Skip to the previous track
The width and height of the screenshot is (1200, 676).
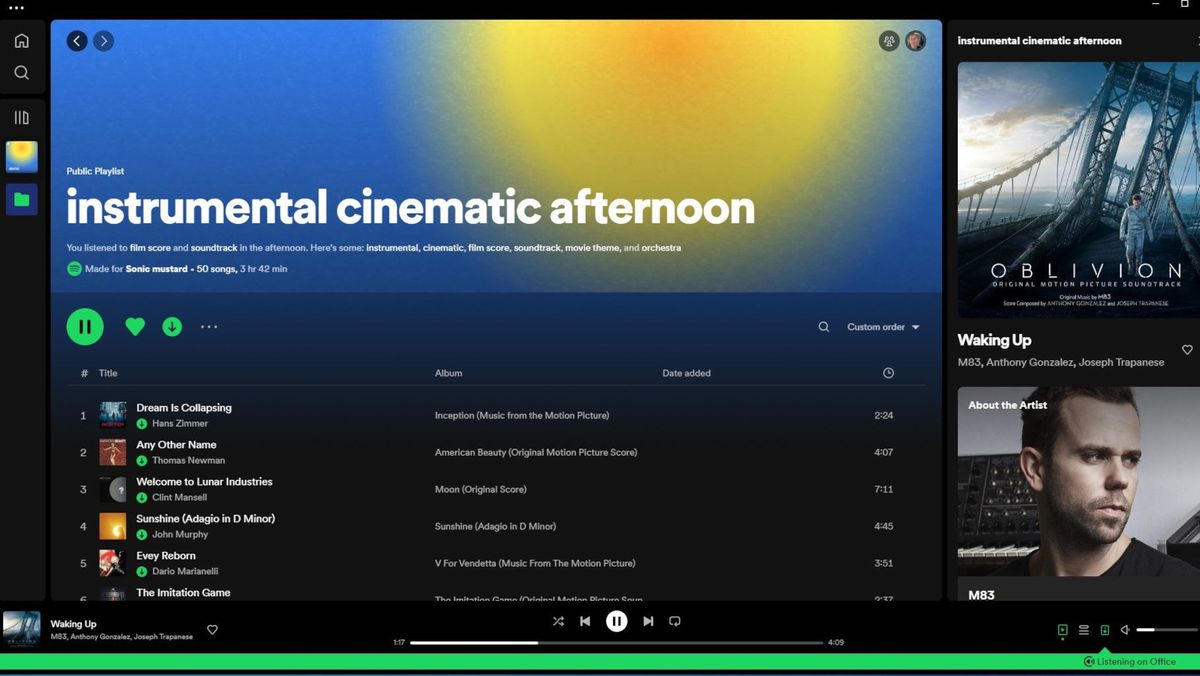click(x=585, y=621)
